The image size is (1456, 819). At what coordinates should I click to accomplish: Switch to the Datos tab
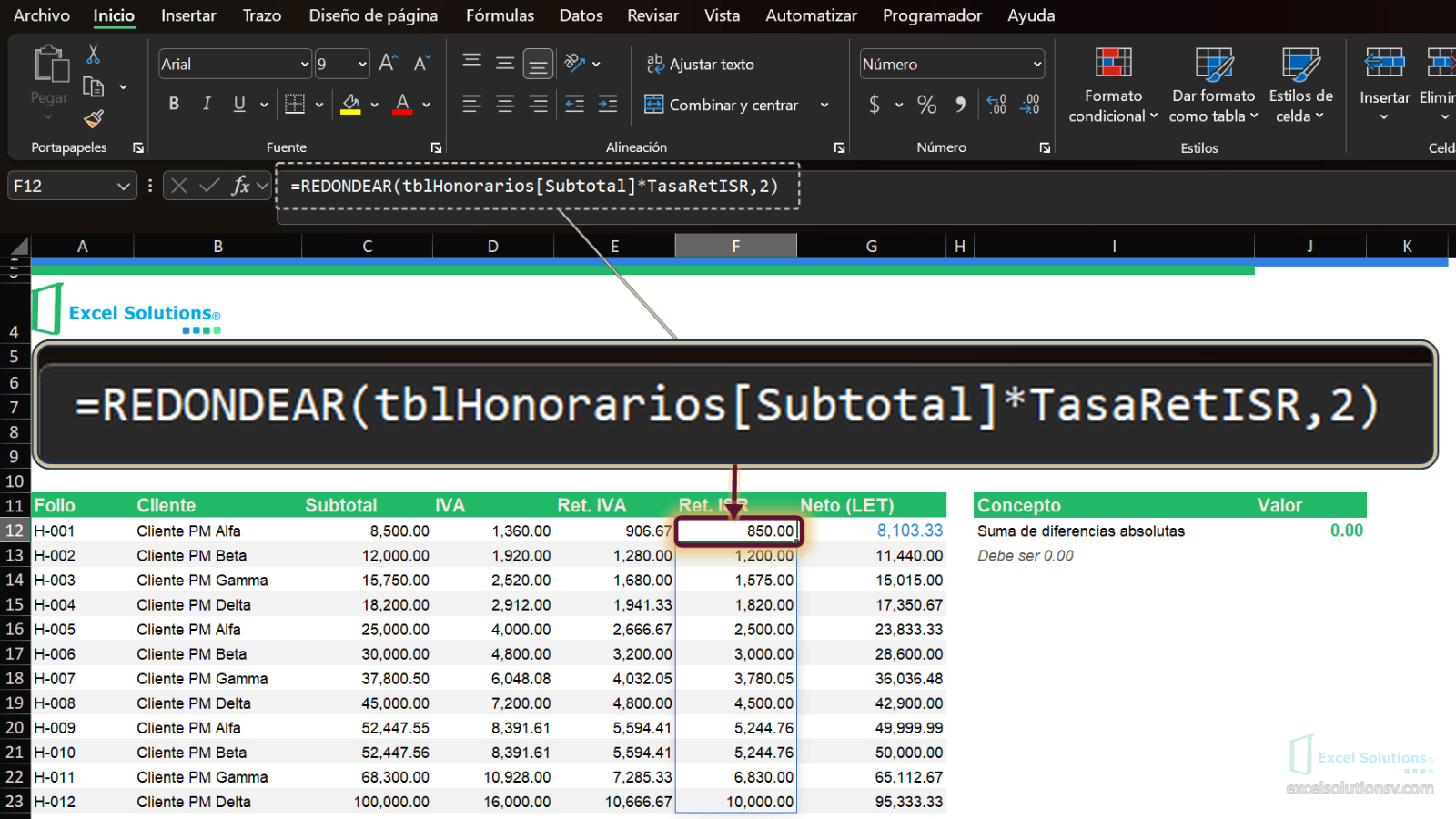tap(581, 15)
